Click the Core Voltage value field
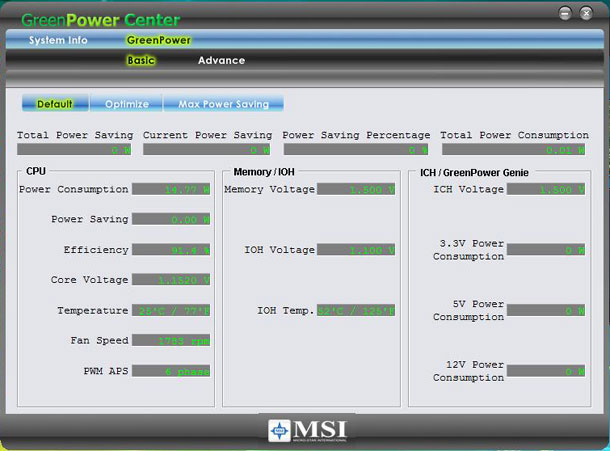The height and width of the screenshot is (451, 610). pos(171,280)
